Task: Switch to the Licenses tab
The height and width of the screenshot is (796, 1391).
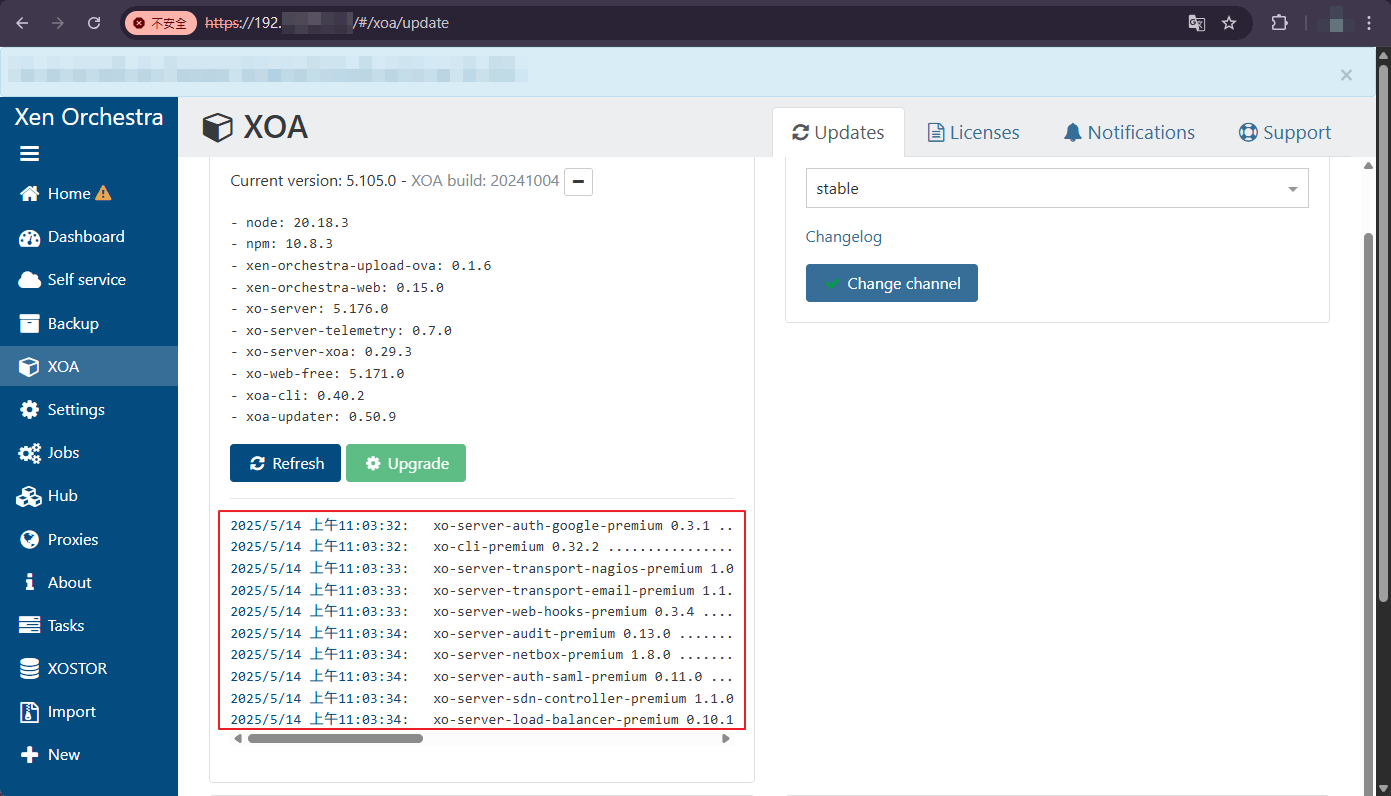Action: point(973,133)
